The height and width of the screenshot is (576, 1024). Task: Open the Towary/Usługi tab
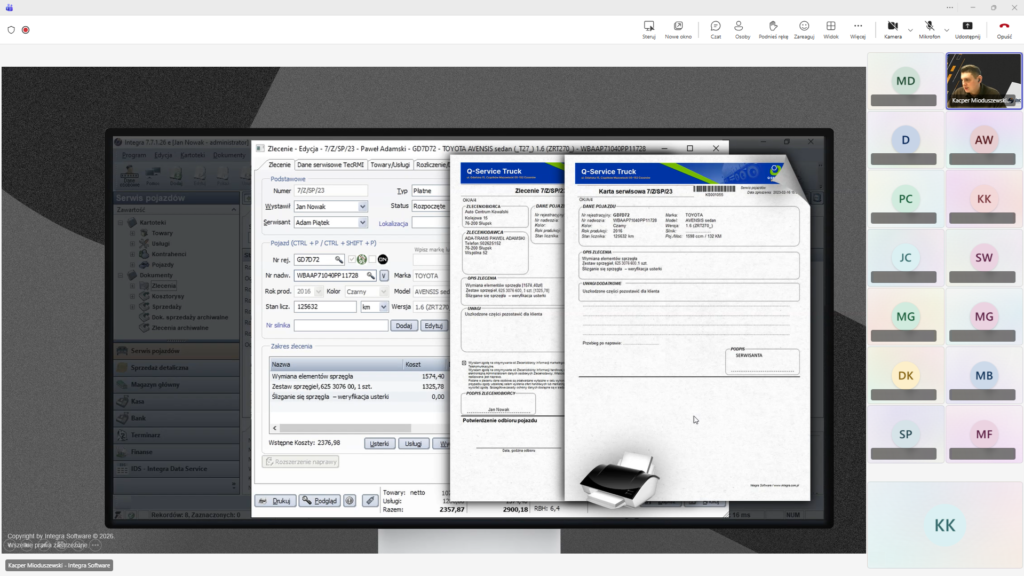(x=390, y=165)
